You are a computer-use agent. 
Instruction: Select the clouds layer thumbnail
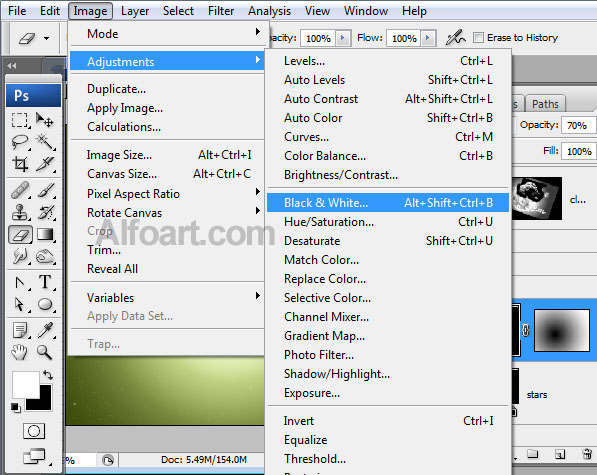pyautogui.click(x=537, y=198)
